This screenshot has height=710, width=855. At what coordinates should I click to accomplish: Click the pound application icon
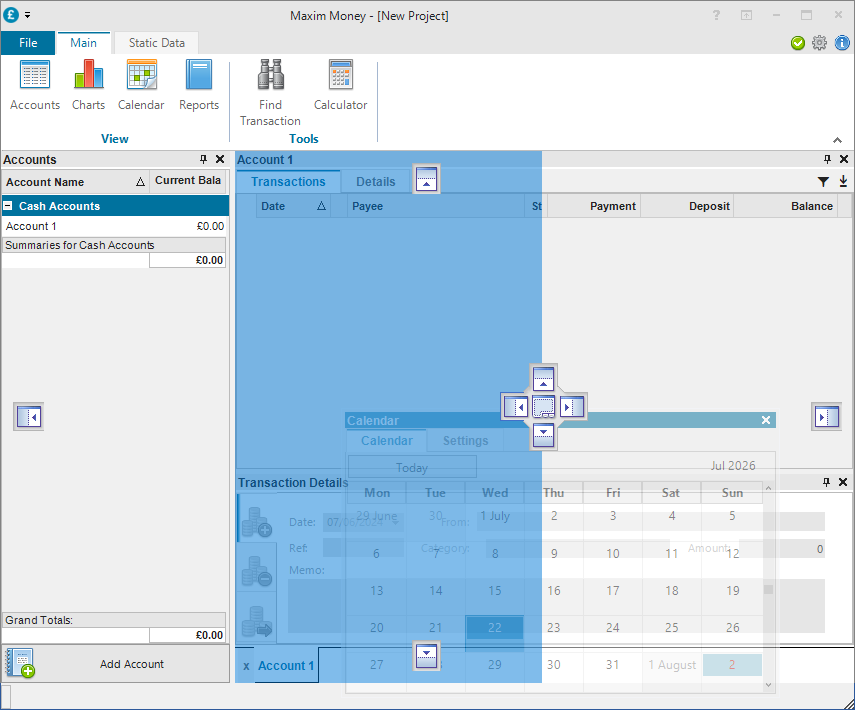point(11,15)
